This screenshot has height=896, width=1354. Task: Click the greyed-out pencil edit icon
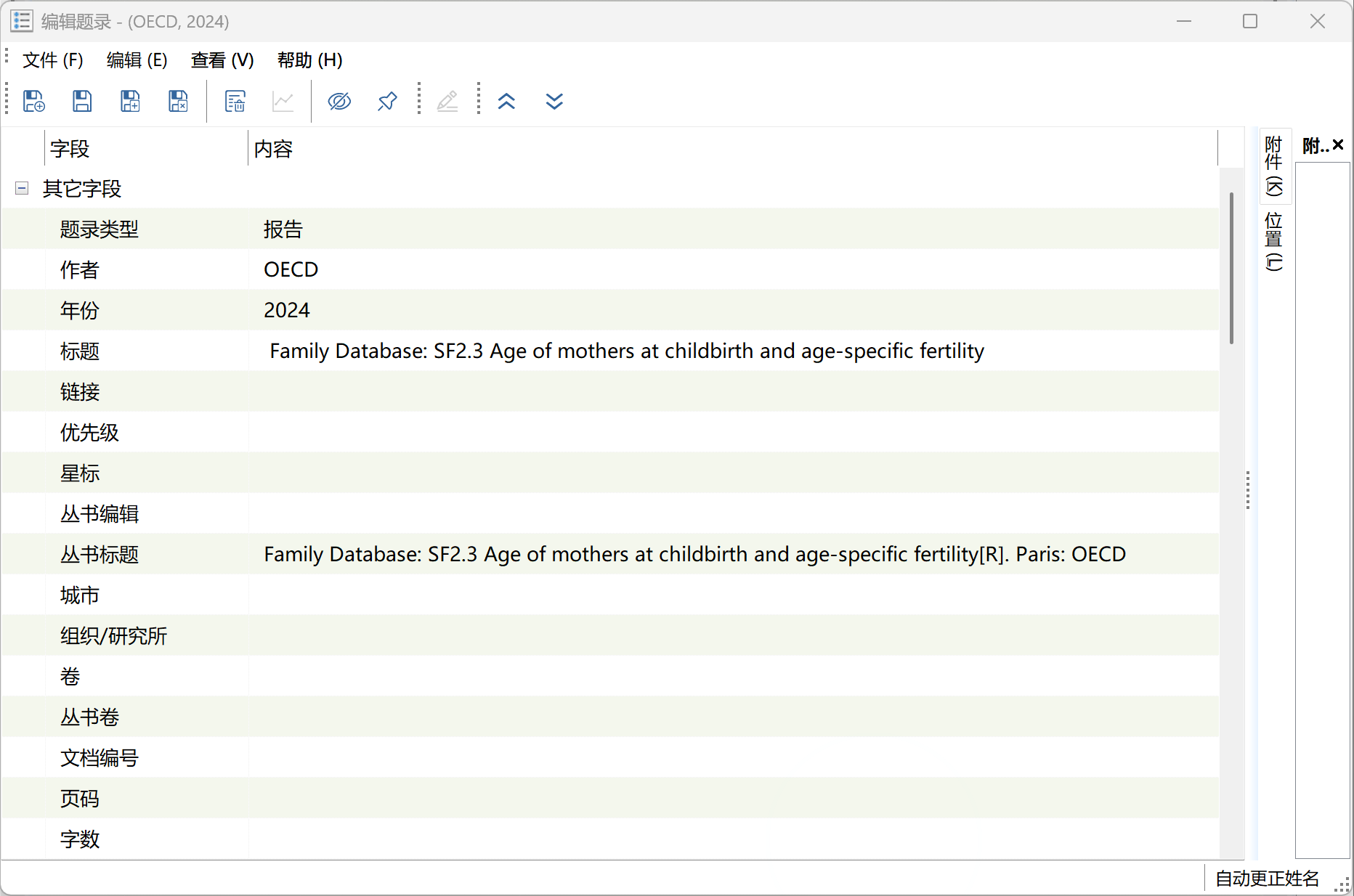click(x=447, y=101)
